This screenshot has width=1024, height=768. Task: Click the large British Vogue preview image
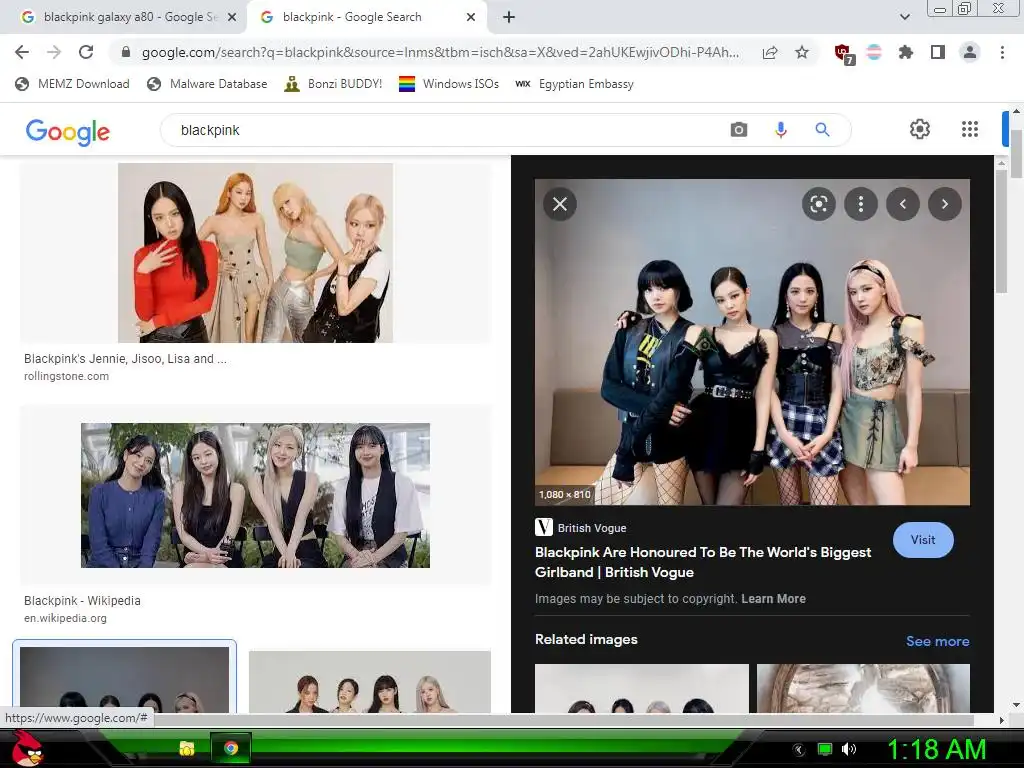[x=752, y=342]
